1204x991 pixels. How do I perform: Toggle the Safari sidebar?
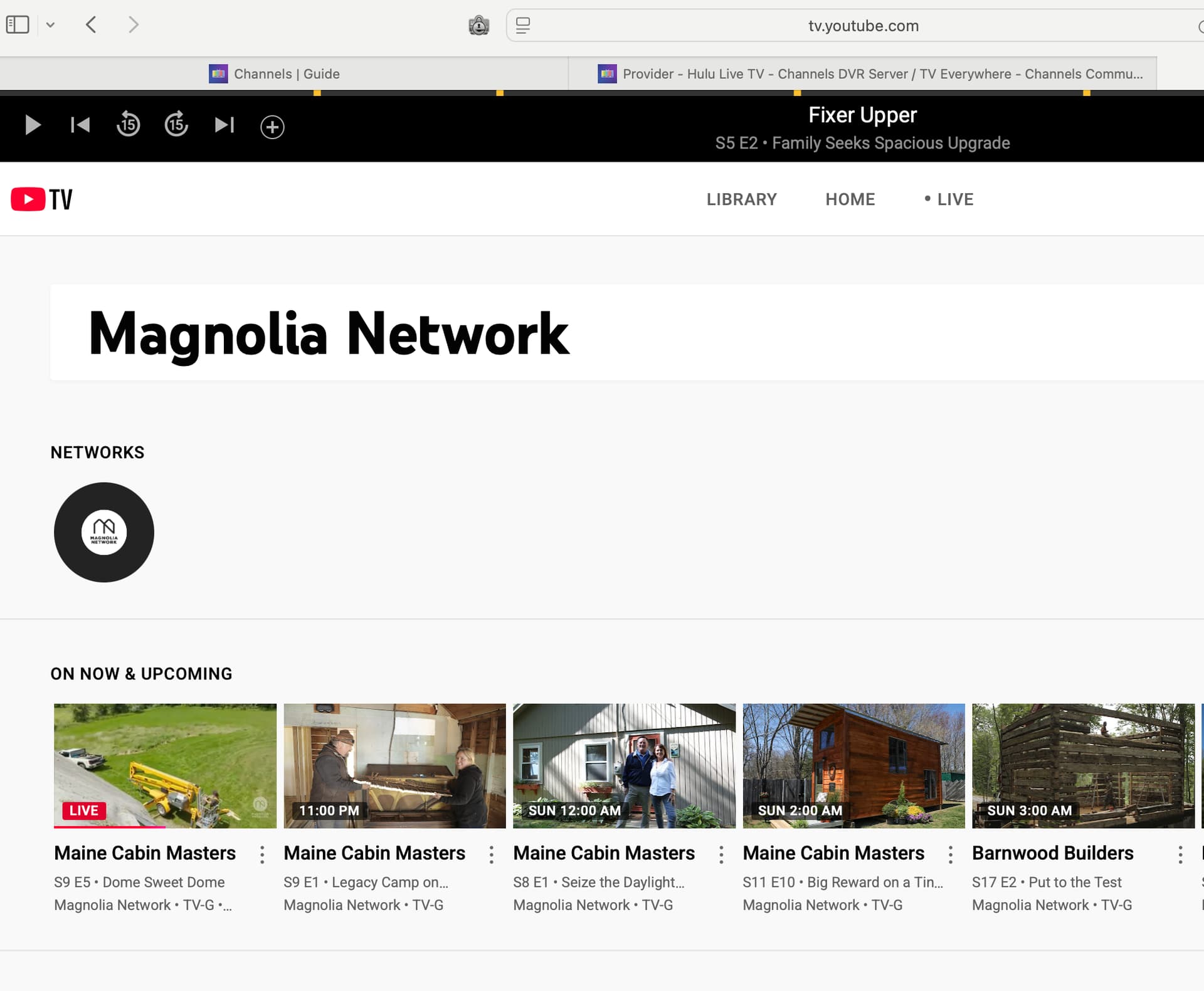point(18,25)
